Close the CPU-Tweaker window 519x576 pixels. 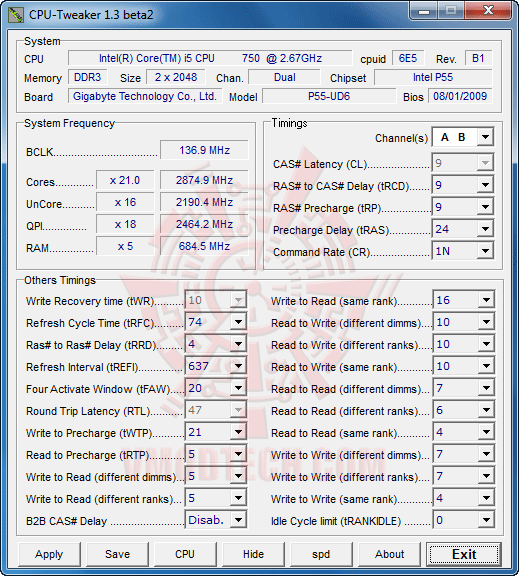coord(488,10)
